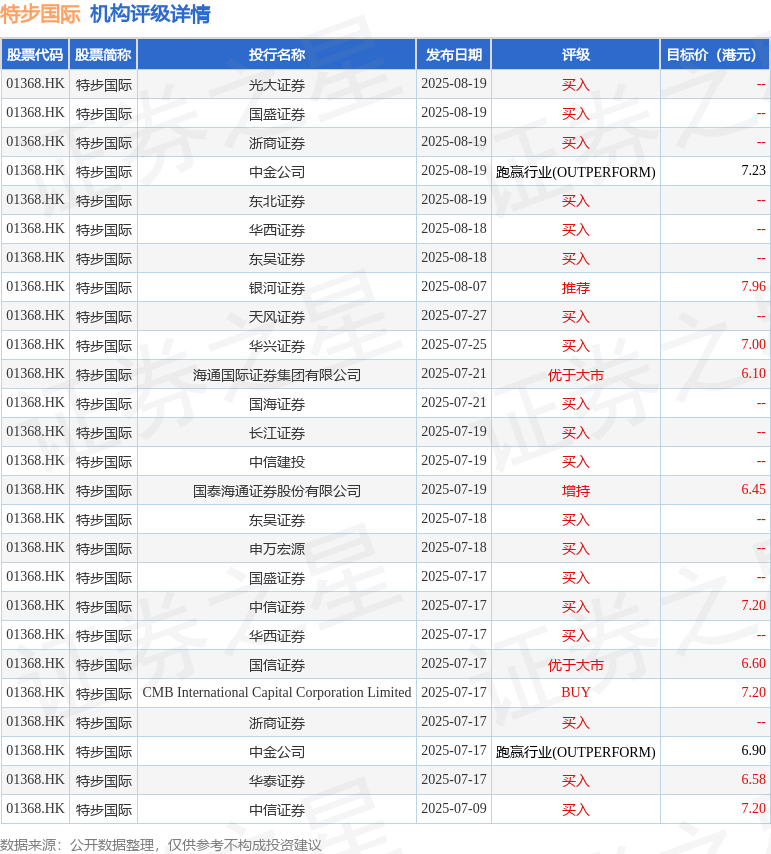
Task: Click the 中信建投 cell
Action: (x=277, y=462)
